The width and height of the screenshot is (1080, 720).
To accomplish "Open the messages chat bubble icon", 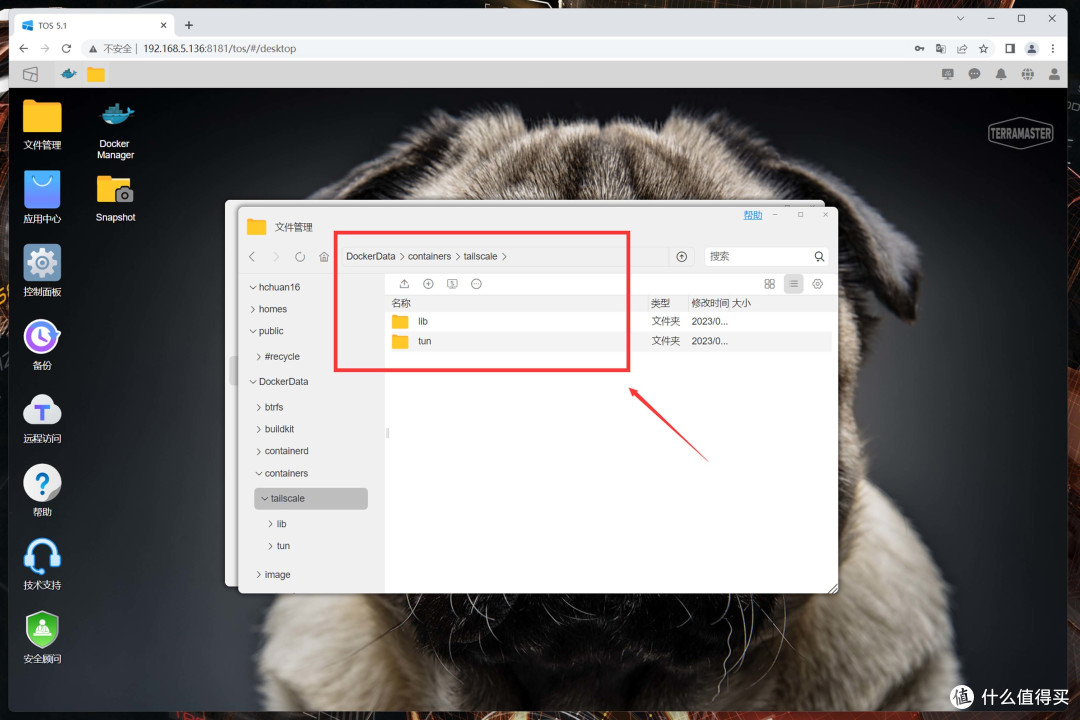I will click(974, 74).
